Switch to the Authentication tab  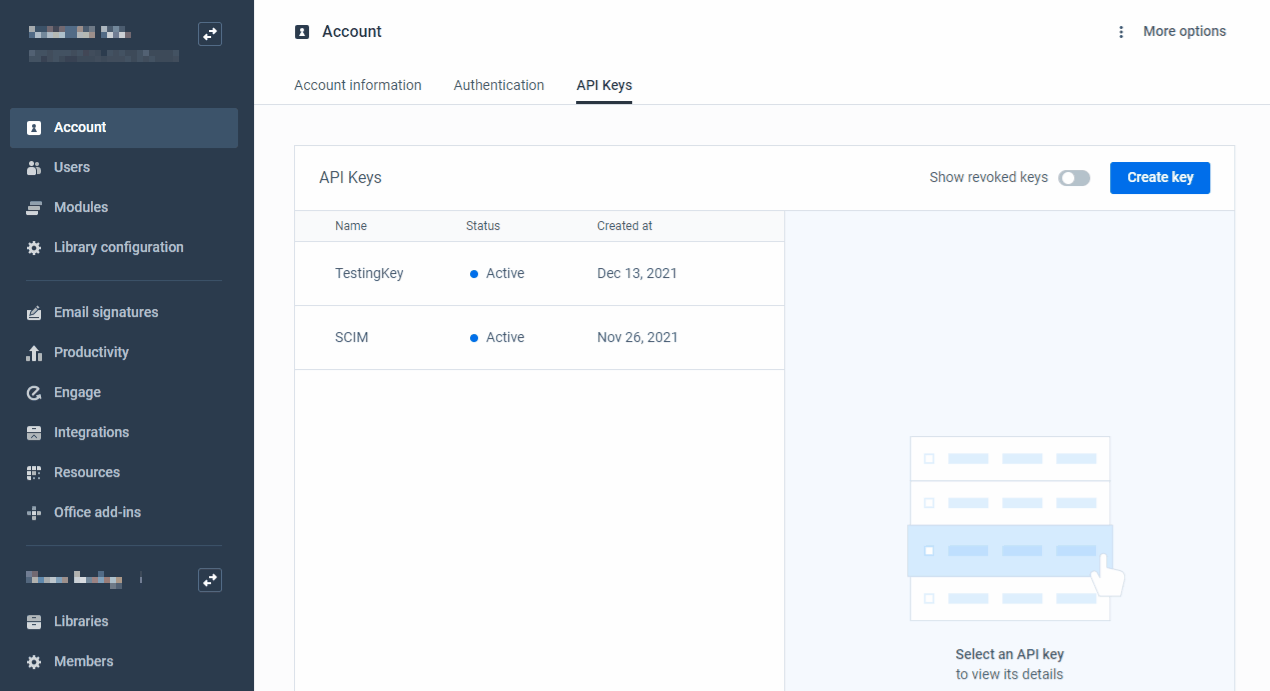coord(498,85)
